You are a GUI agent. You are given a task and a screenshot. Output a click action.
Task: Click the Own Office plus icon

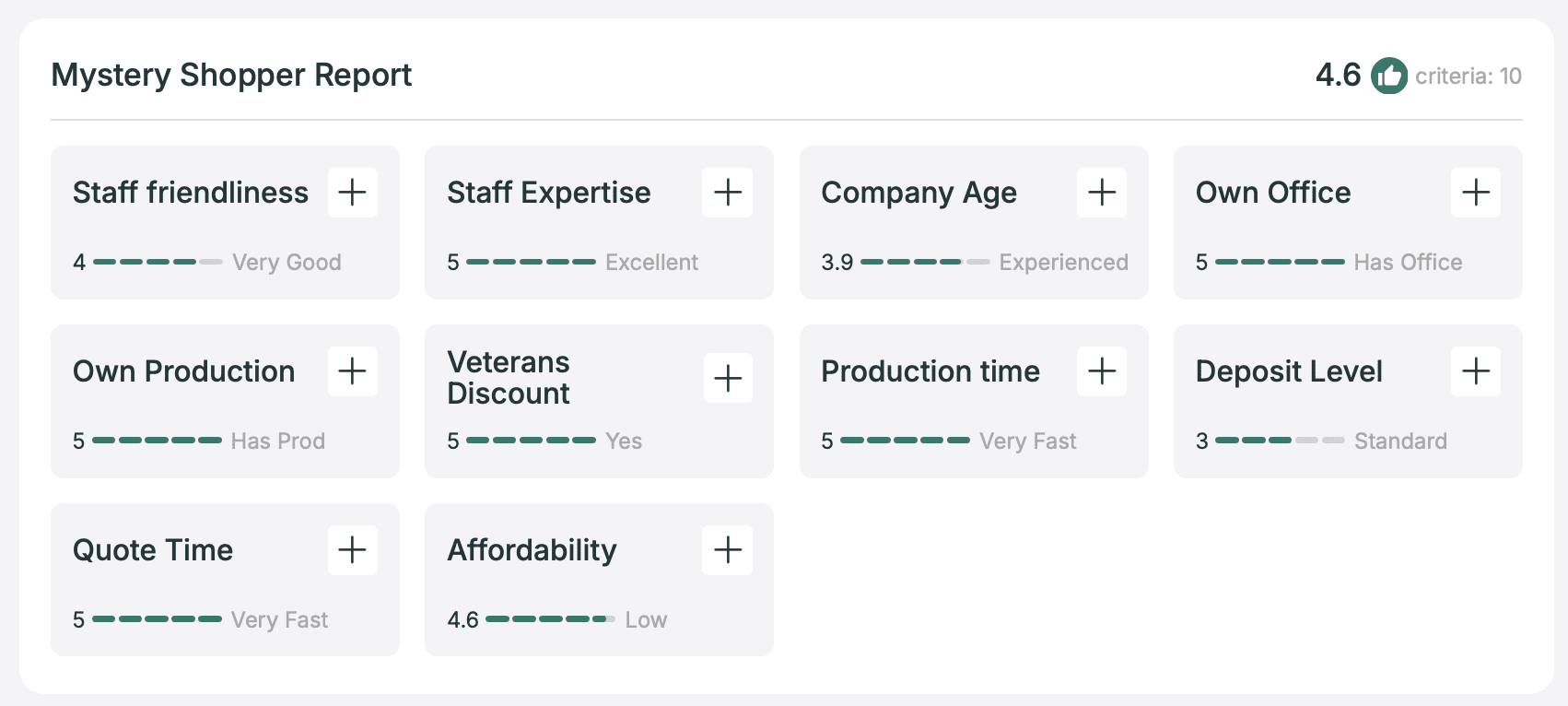1475,193
